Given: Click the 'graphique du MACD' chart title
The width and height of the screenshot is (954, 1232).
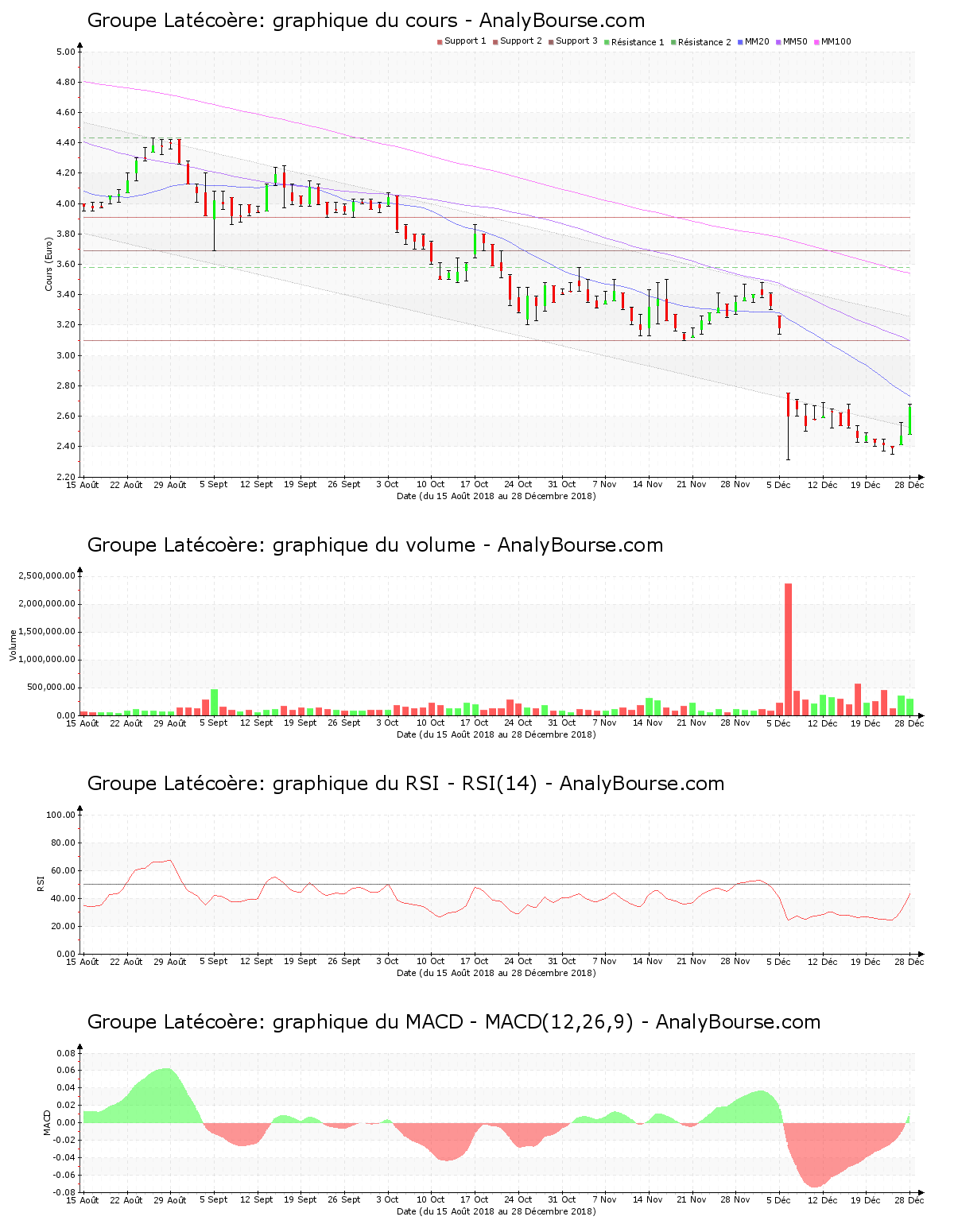Looking at the screenshot, I should 453,1022.
